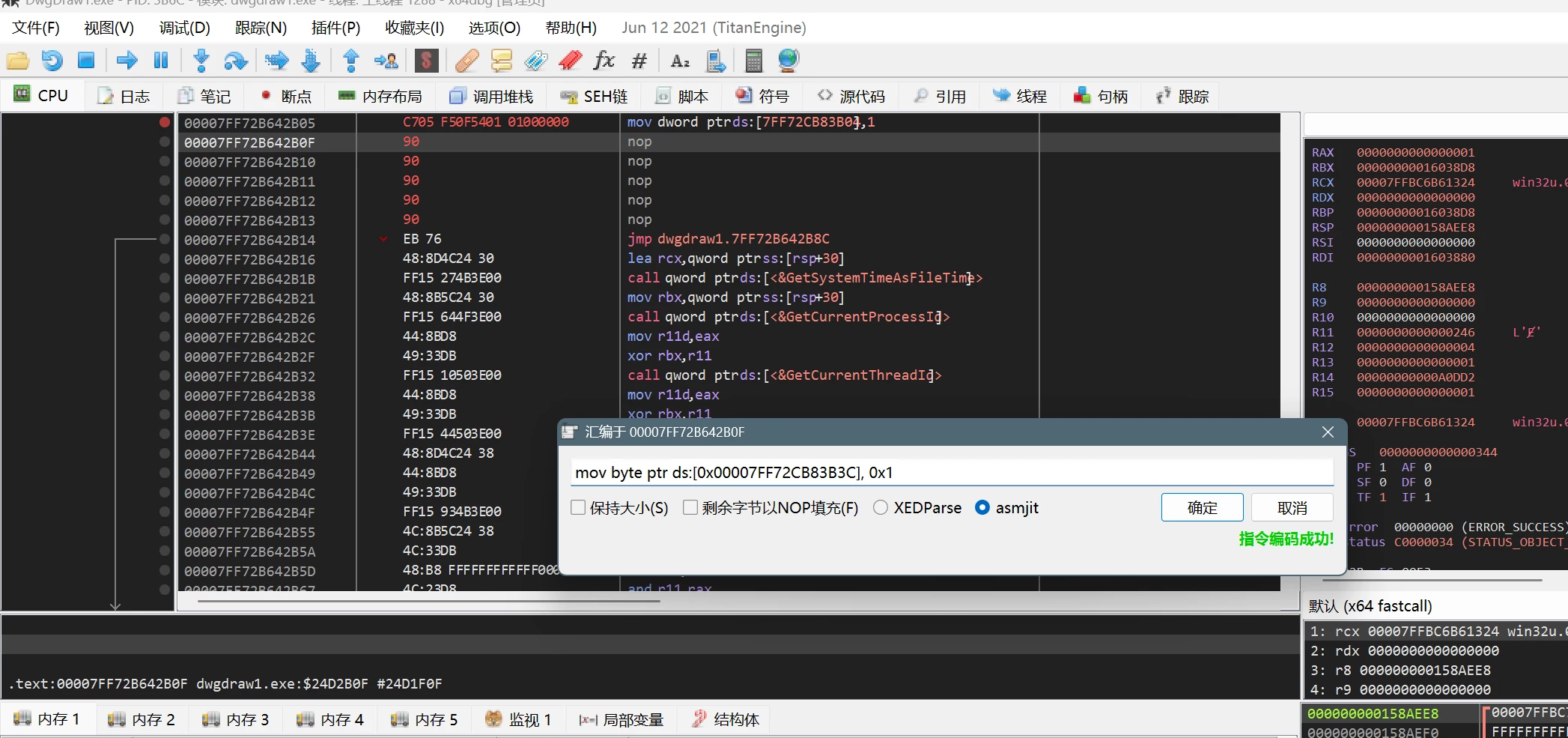Viewport: 1568px width, 738px height.
Task: Click the Restart program toolbar icon
Action: 52,61
